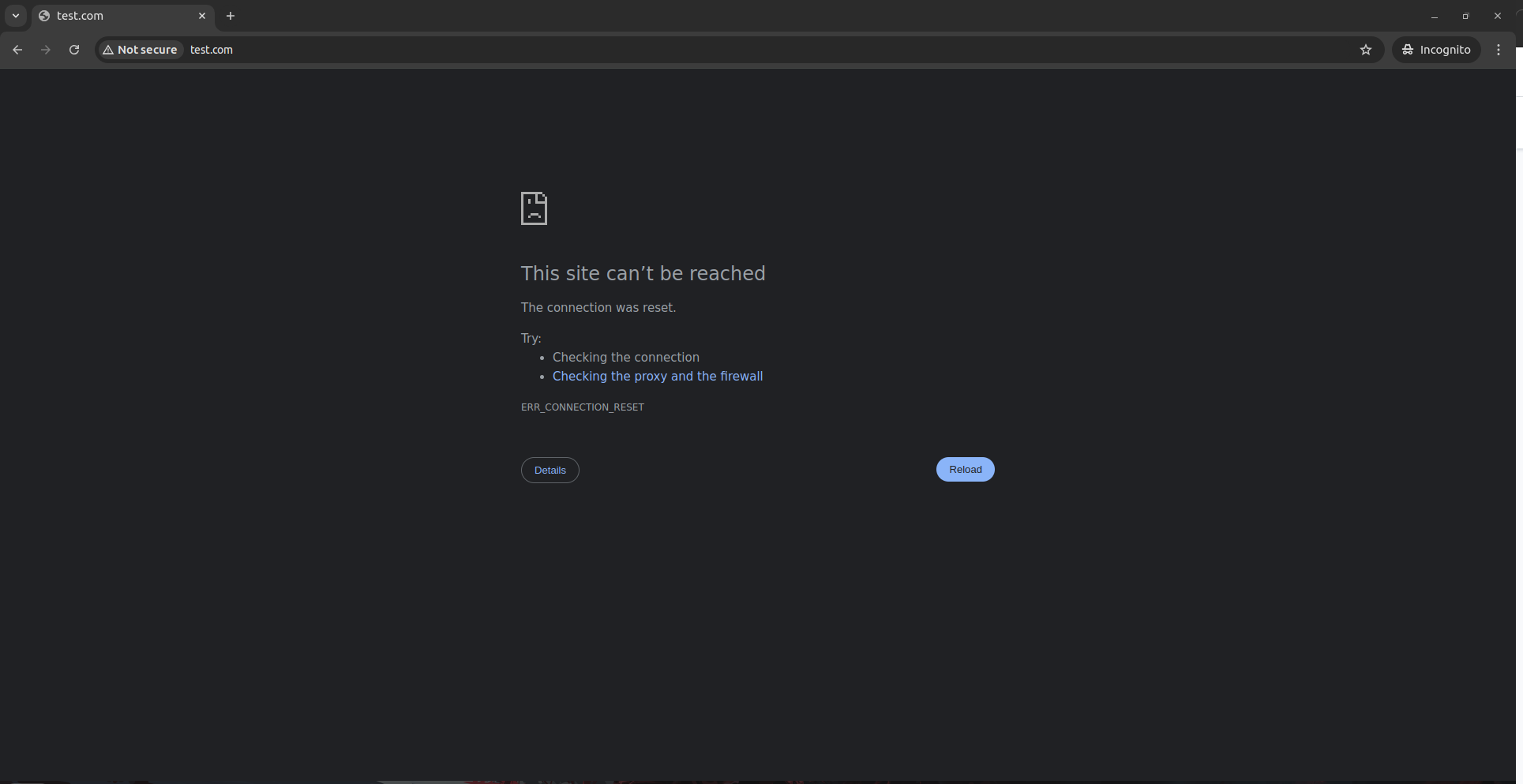Image resolution: width=1523 pixels, height=784 pixels.
Task: Click the blue Reload button
Action: pos(966,470)
